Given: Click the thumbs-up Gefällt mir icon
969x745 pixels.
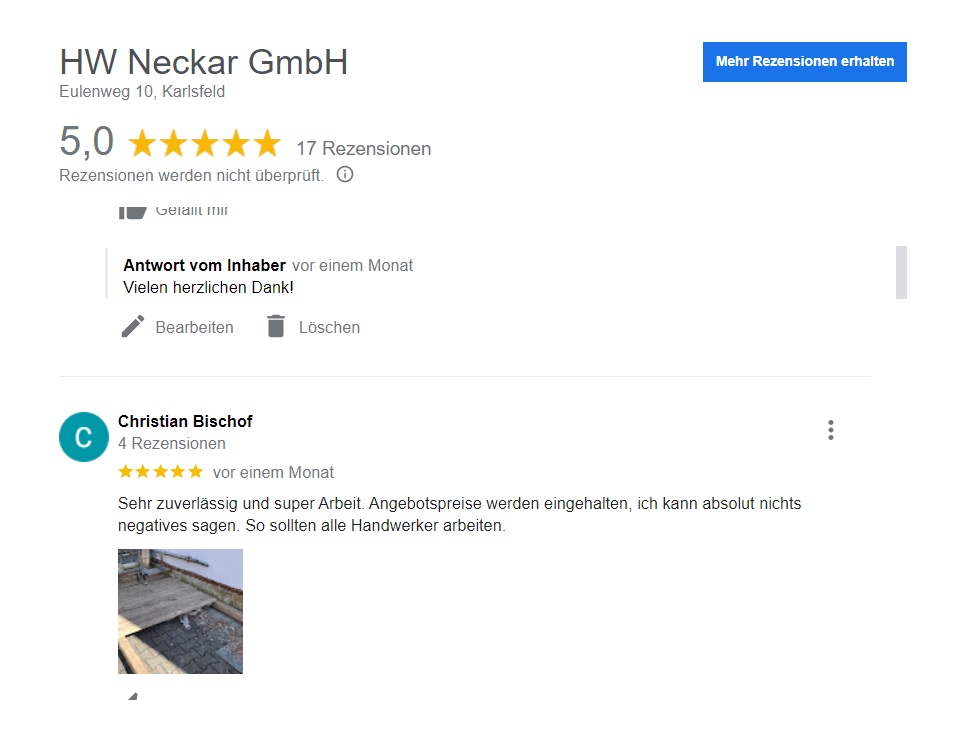Looking at the screenshot, I should [x=132, y=211].
